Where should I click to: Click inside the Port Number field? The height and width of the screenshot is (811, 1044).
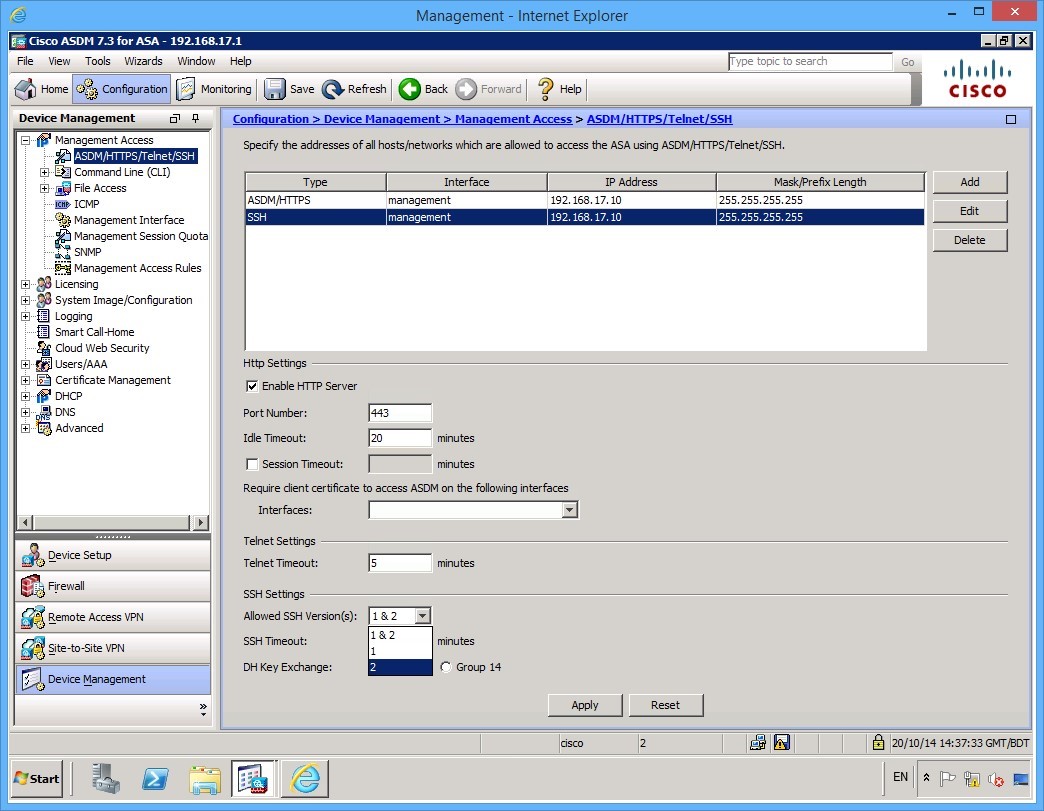click(399, 412)
